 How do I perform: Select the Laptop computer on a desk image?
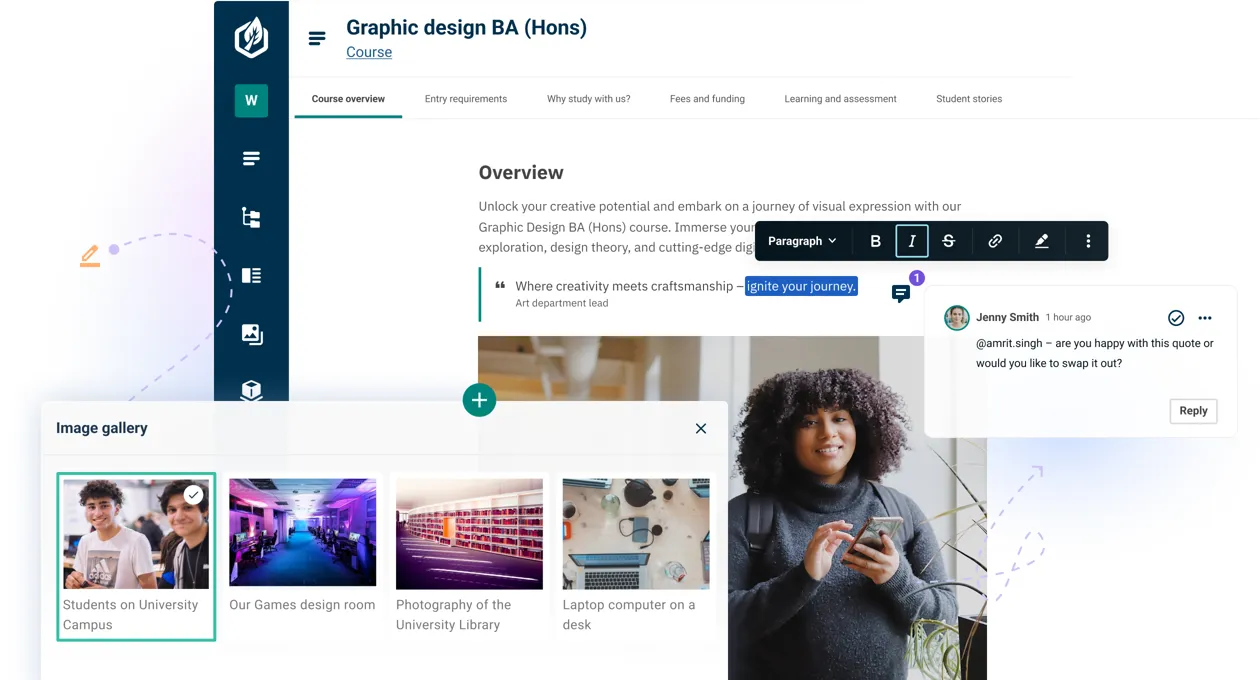pos(636,533)
